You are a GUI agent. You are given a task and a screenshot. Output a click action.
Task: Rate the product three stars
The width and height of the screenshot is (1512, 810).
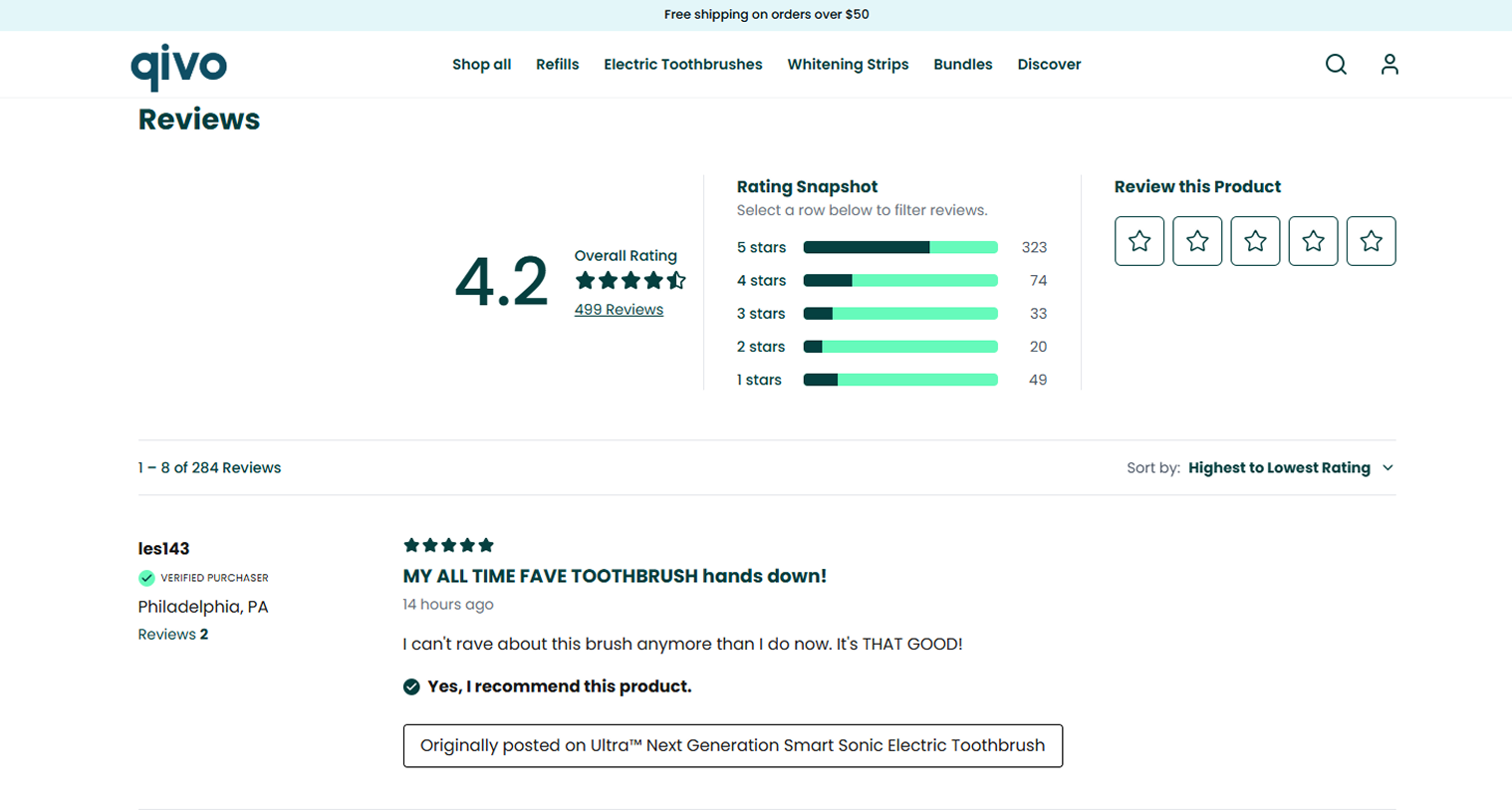[1255, 241]
